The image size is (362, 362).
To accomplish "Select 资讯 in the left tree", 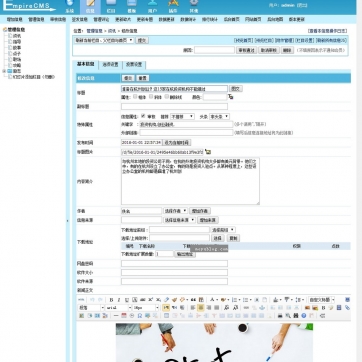I will (17, 36).
